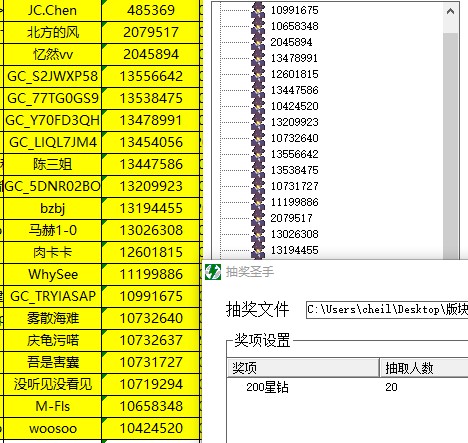Select the 200星钻 prize row
Screen dimensions: 468x443
click(348, 387)
